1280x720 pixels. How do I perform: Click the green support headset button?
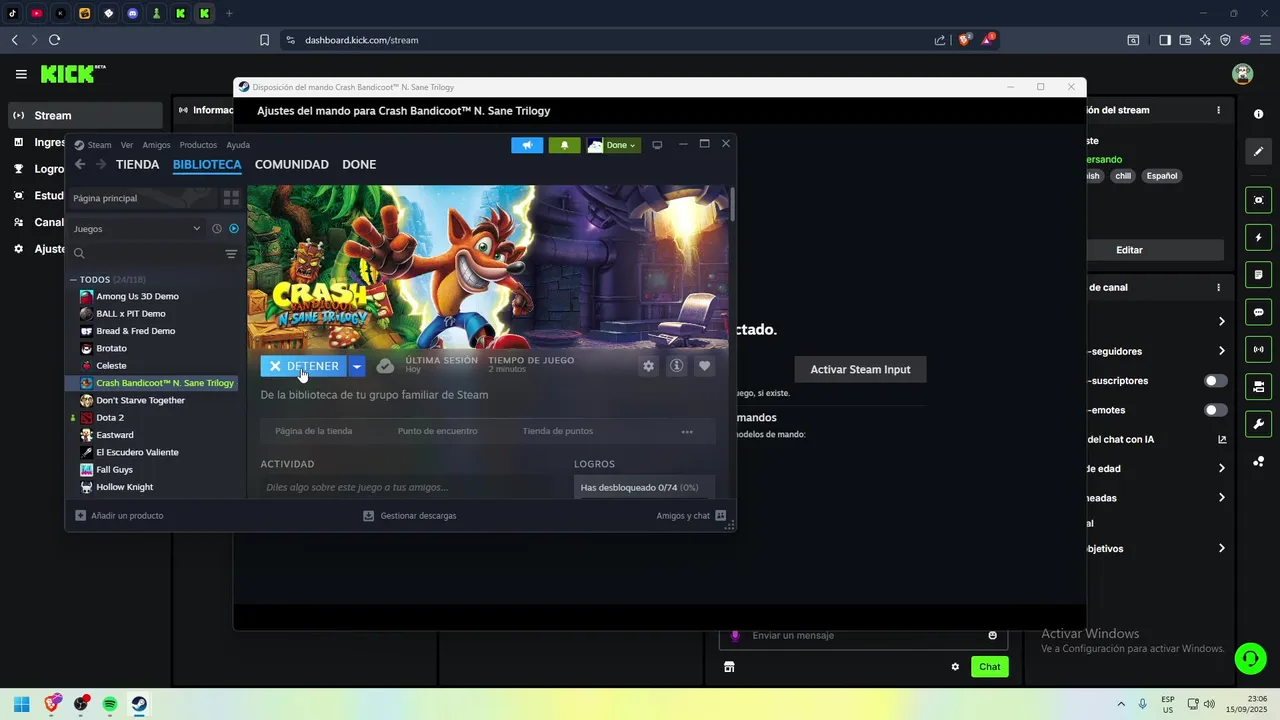tap(1250, 658)
